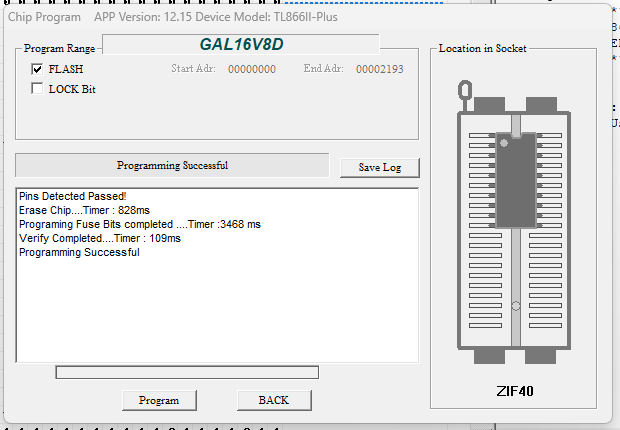Click the Start Adr value 00000000
Image resolution: width=620 pixels, height=430 pixels.
tap(252, 69)
